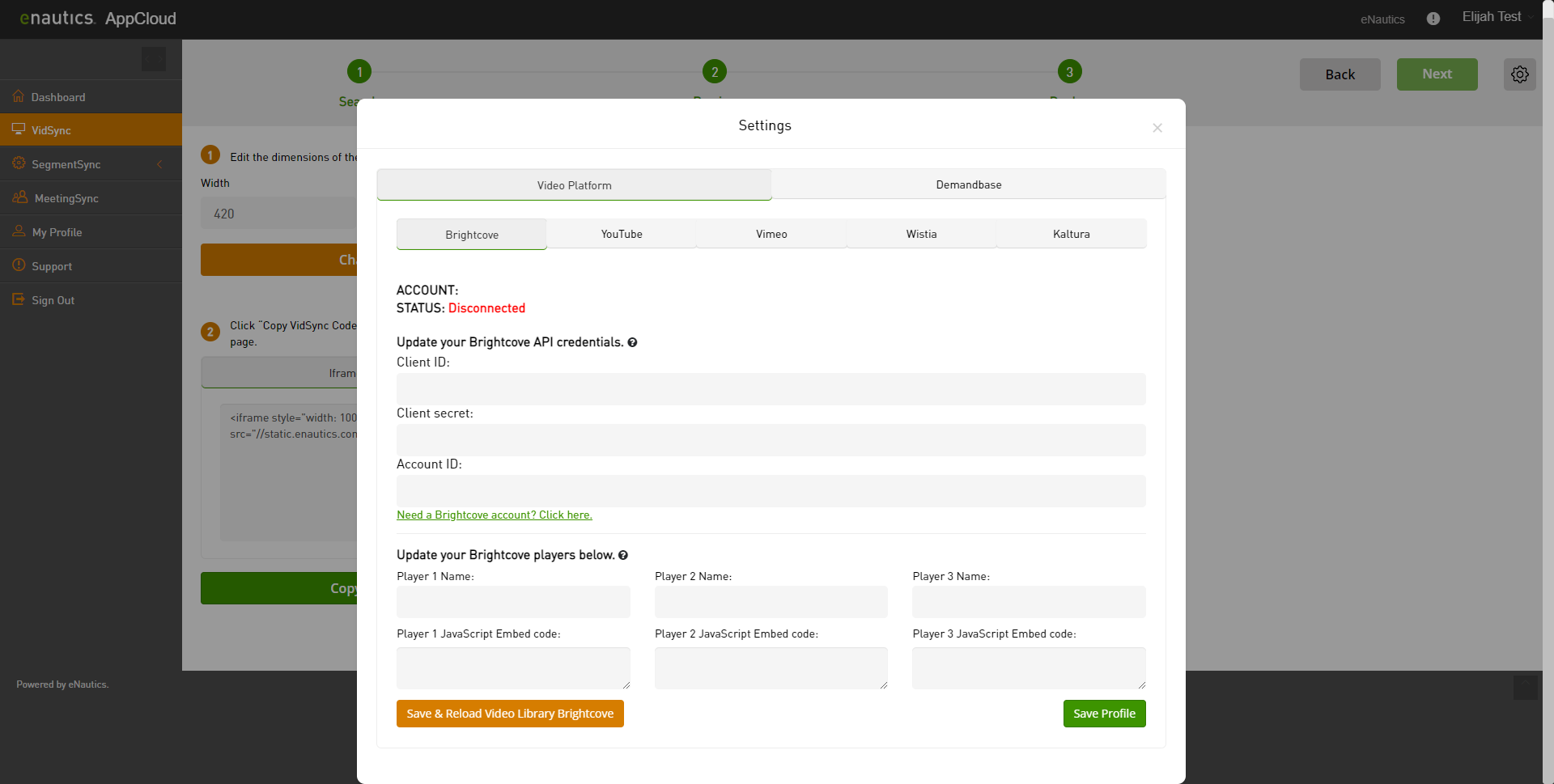This screenshot has width=1554, height=784.
Task: Click Sign Out in the sidebar
Action: point(91,299)
